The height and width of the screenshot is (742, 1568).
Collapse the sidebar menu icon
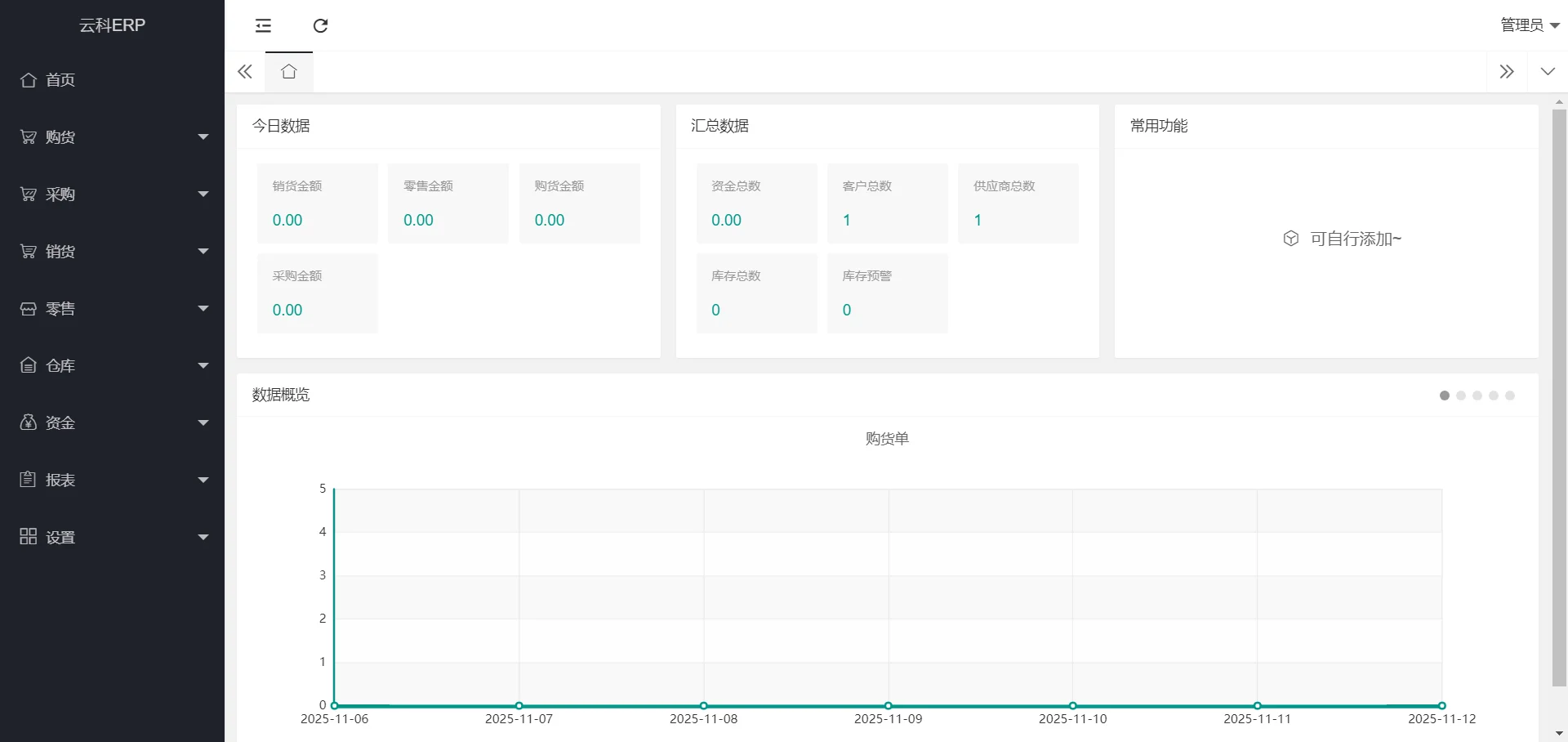(x=263, y=26)
